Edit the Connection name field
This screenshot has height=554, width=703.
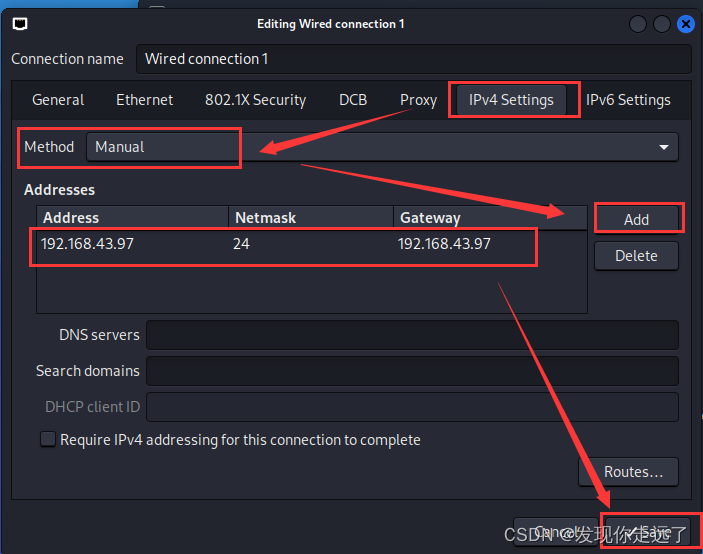point(413,59)
